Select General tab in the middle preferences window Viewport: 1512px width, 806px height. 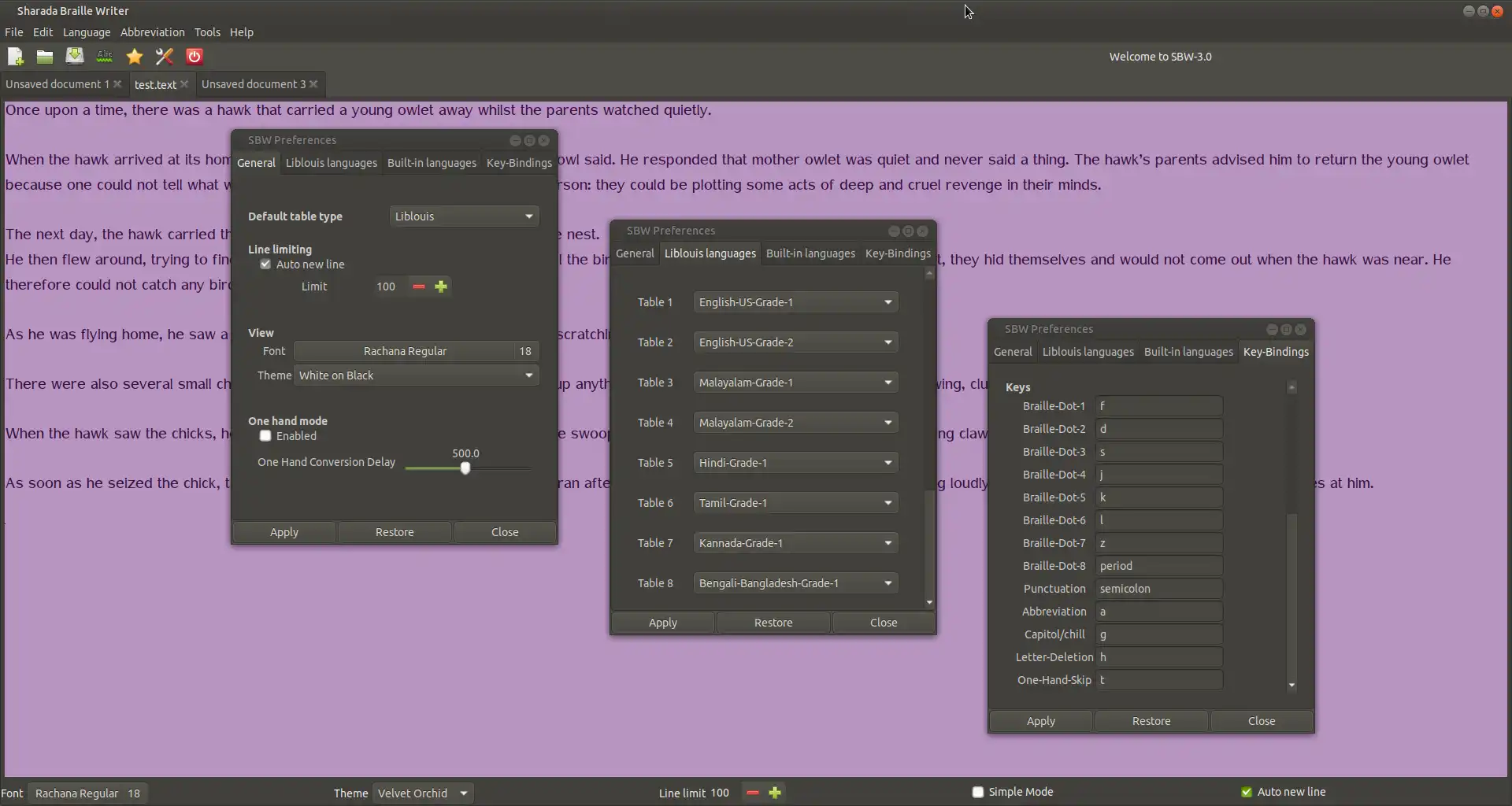pos(635,253)
